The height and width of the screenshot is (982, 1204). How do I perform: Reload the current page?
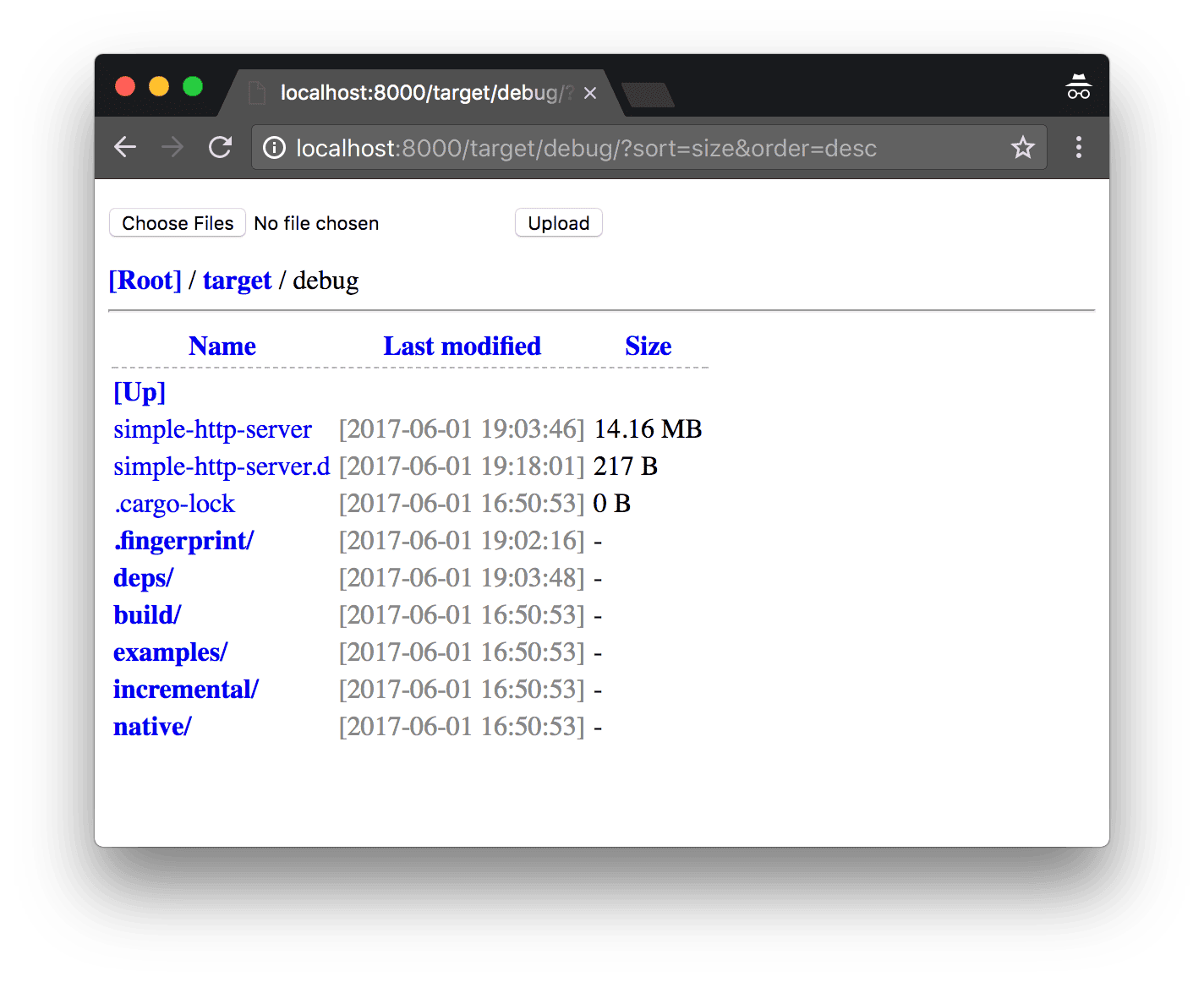220,147
